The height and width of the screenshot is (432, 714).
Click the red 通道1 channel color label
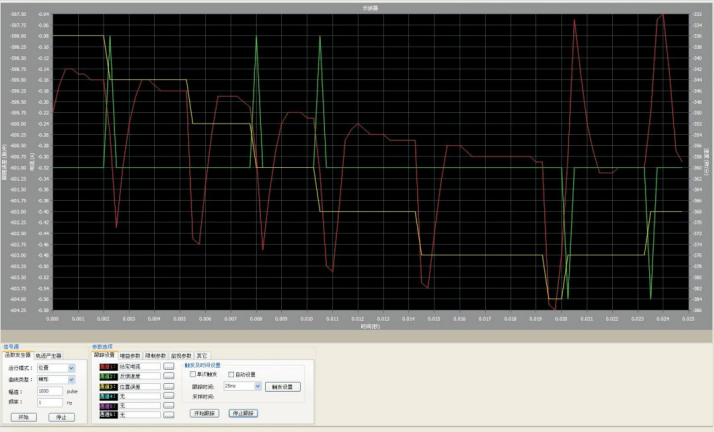pos(105,368)
